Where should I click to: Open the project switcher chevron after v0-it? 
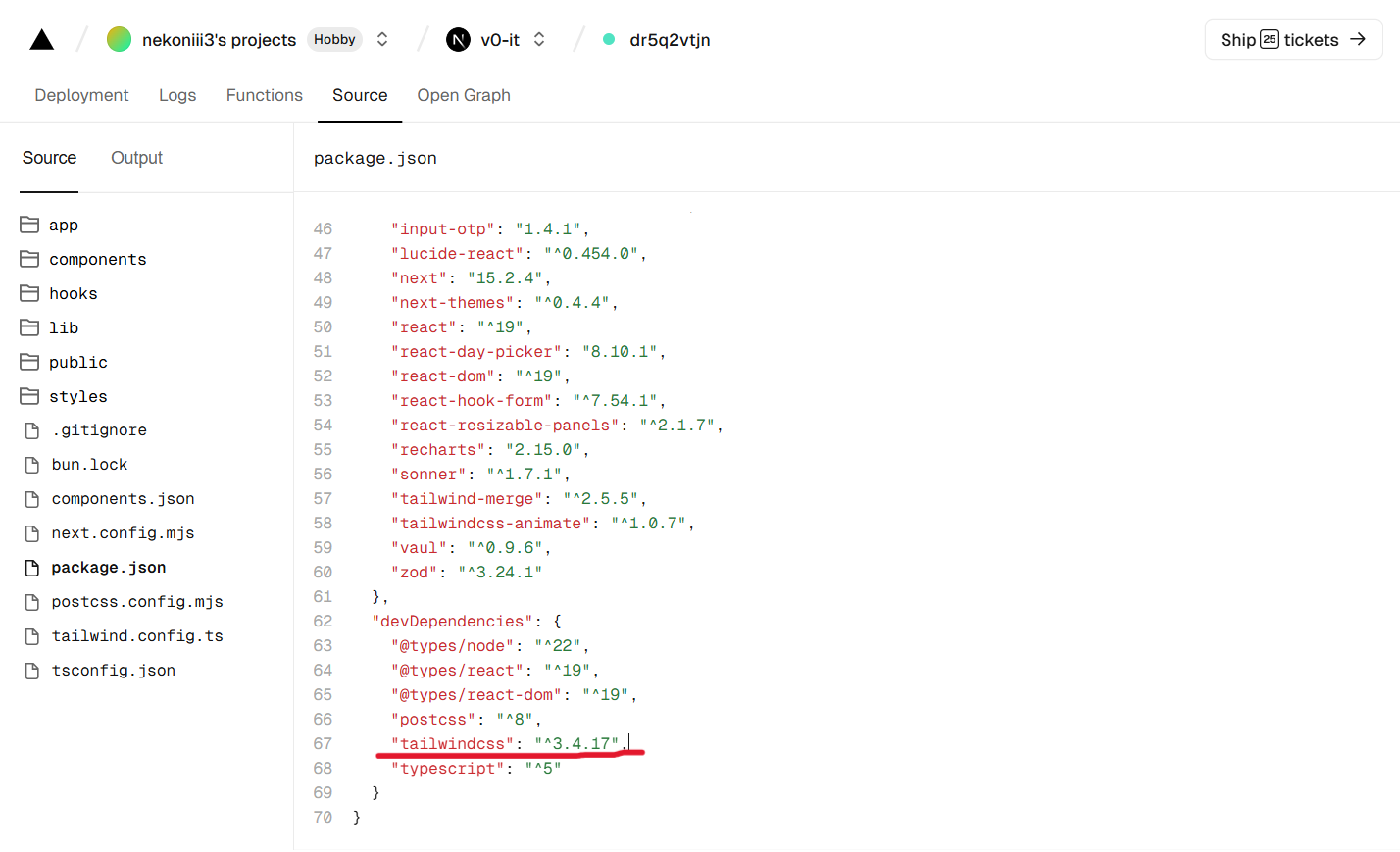[539, 39]
